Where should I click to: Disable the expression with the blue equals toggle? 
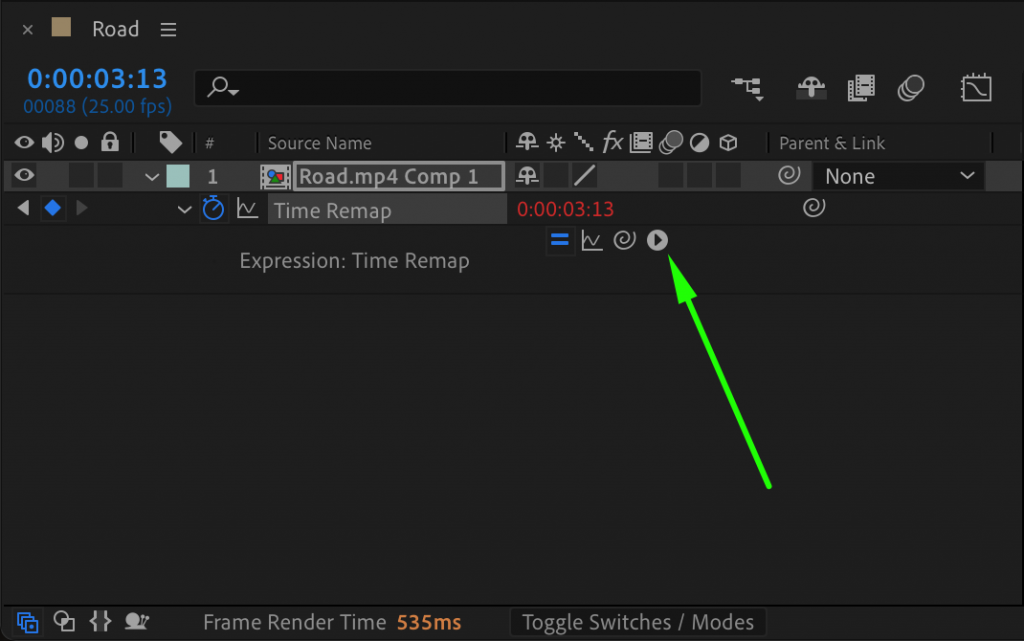point(559,240)
